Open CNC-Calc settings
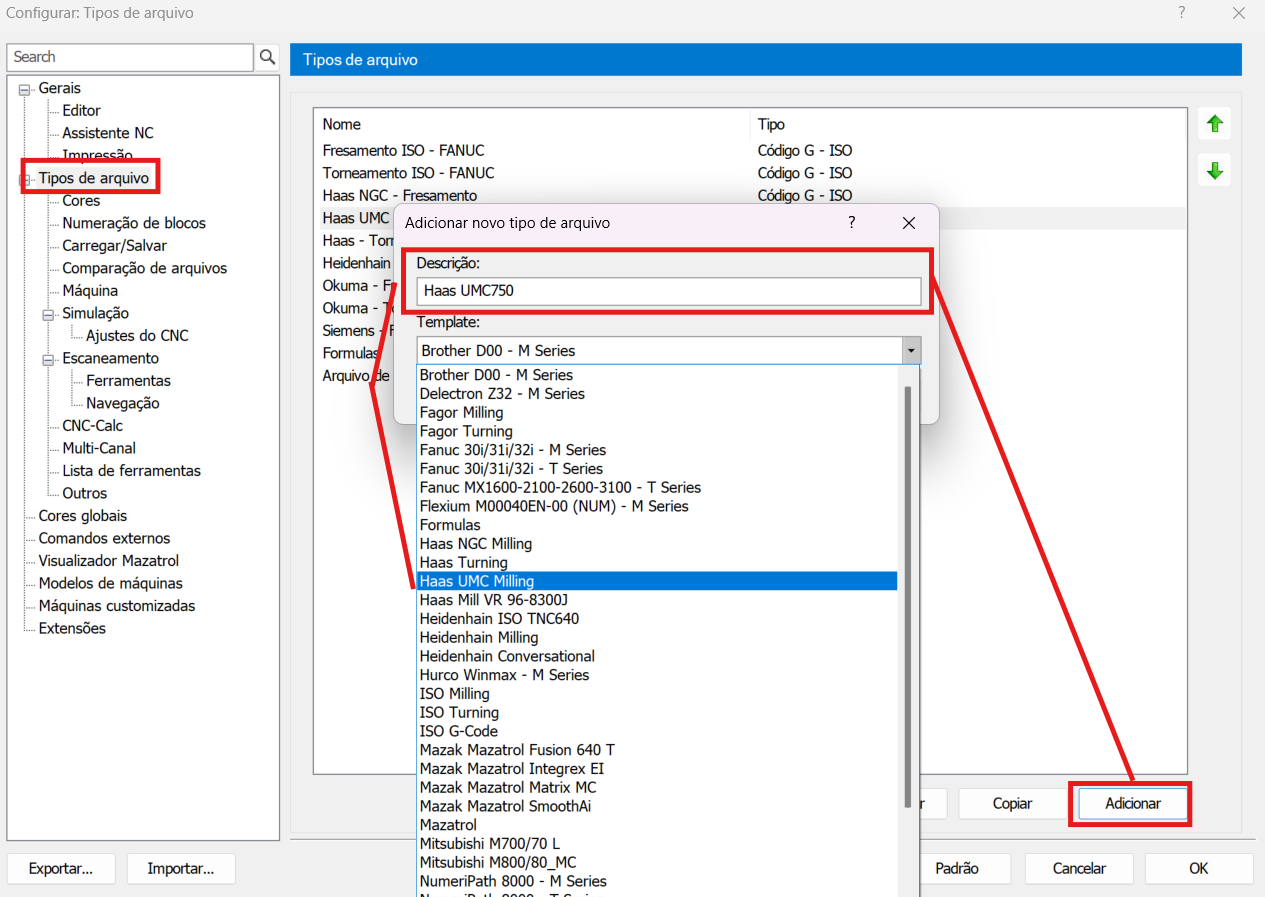The height and width of the screenshot is (897, 1265). click(x=93, y=426)
